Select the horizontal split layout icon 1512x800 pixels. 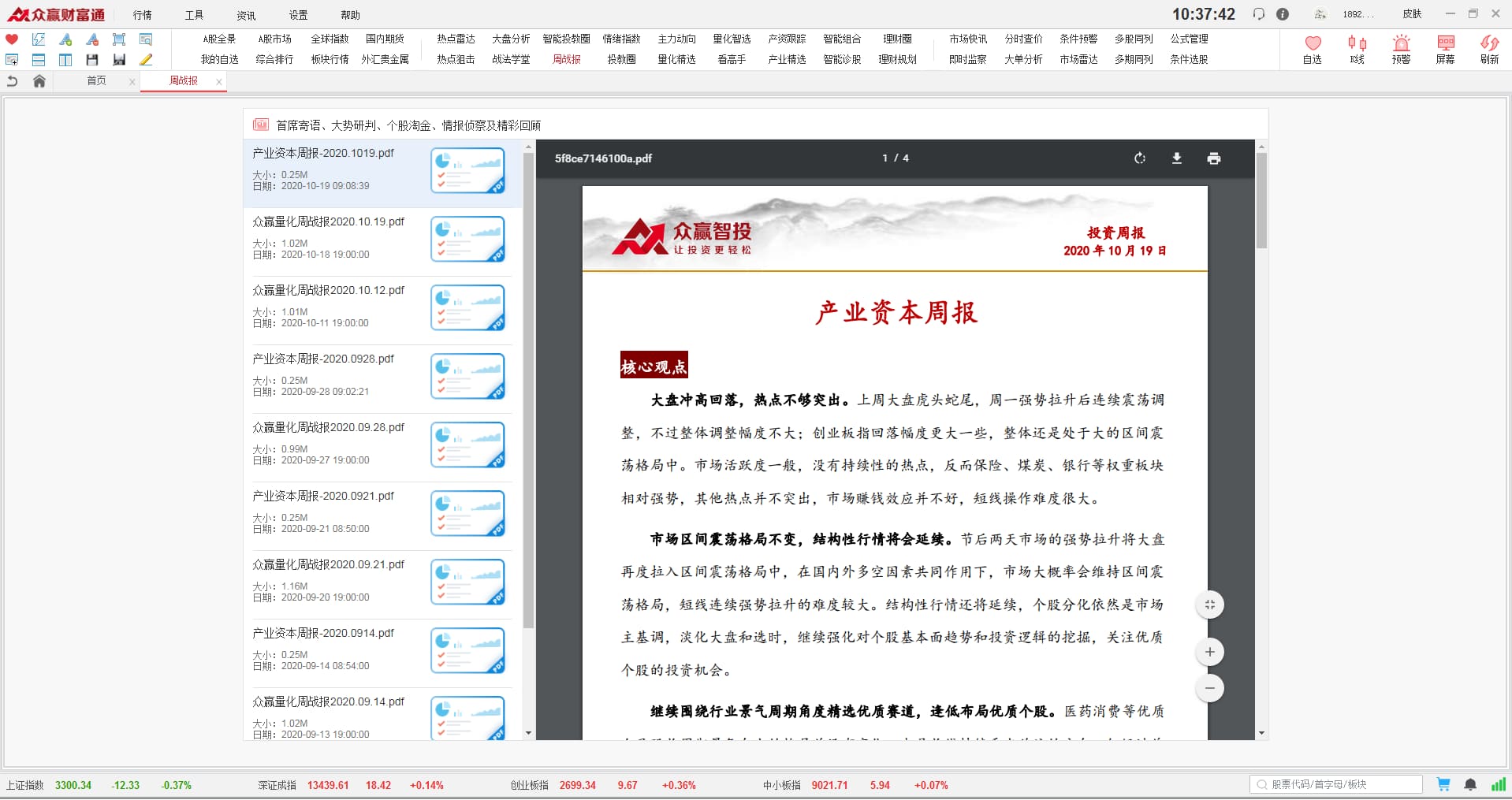tap(39, 60)
